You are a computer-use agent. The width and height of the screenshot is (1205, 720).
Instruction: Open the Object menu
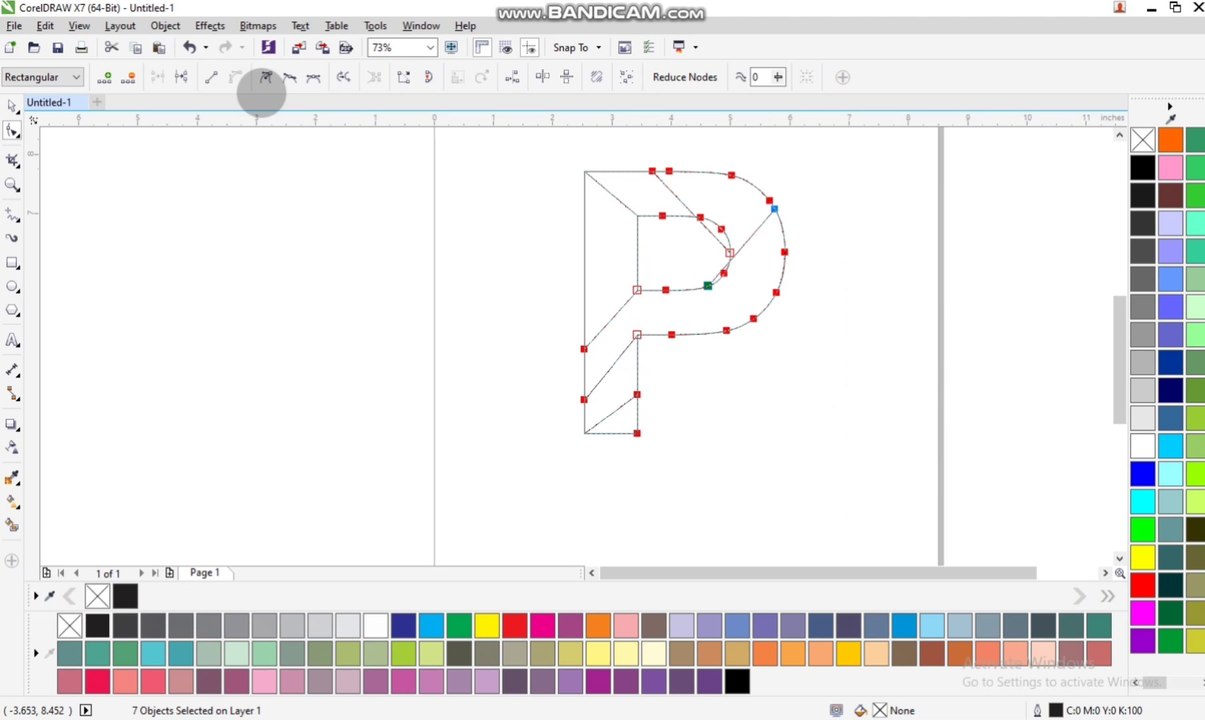pyautogui.click(x=165, y=26)
